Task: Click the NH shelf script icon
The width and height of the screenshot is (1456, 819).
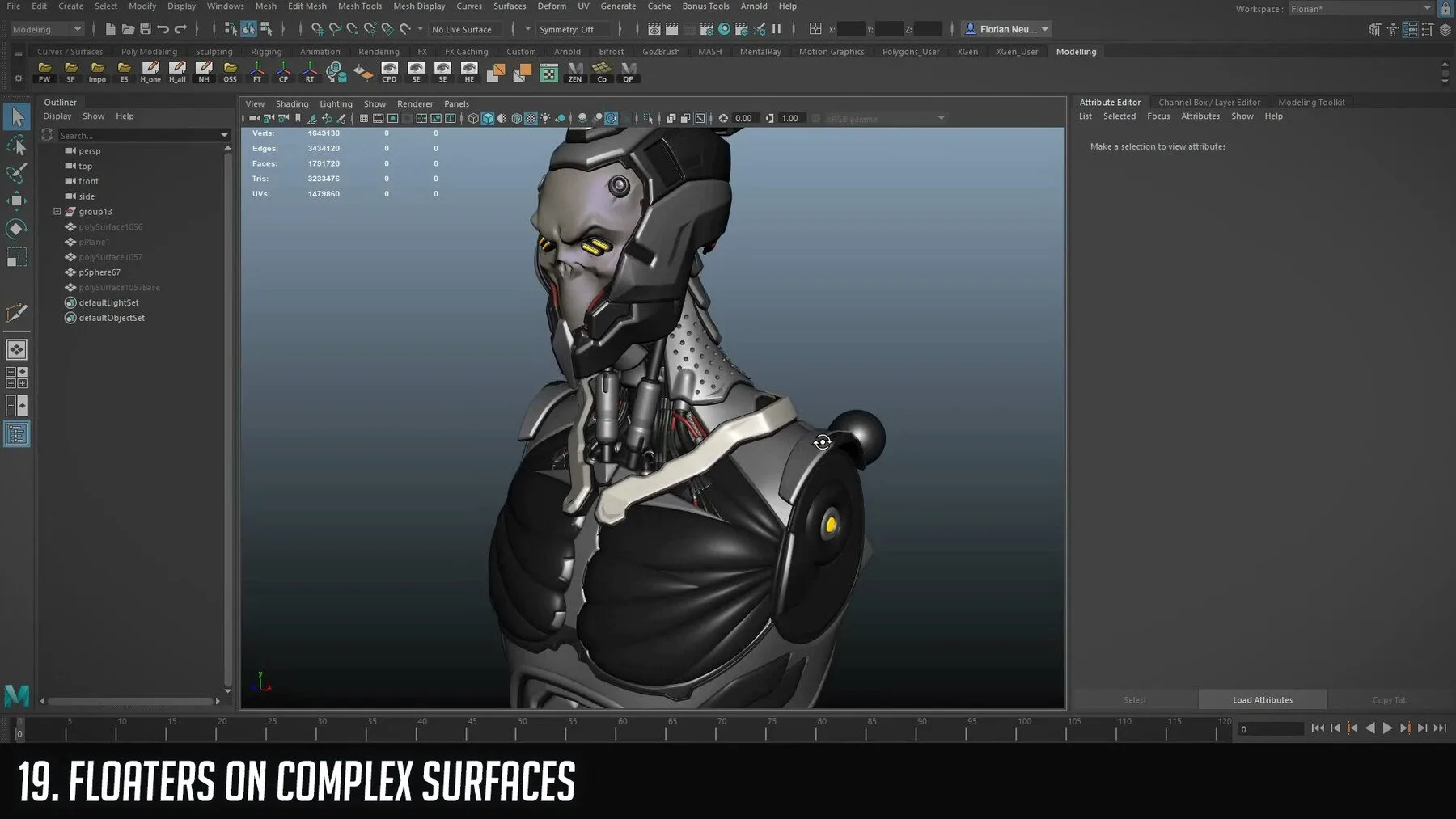Action: pyautogui.click(x=204, y=72)
